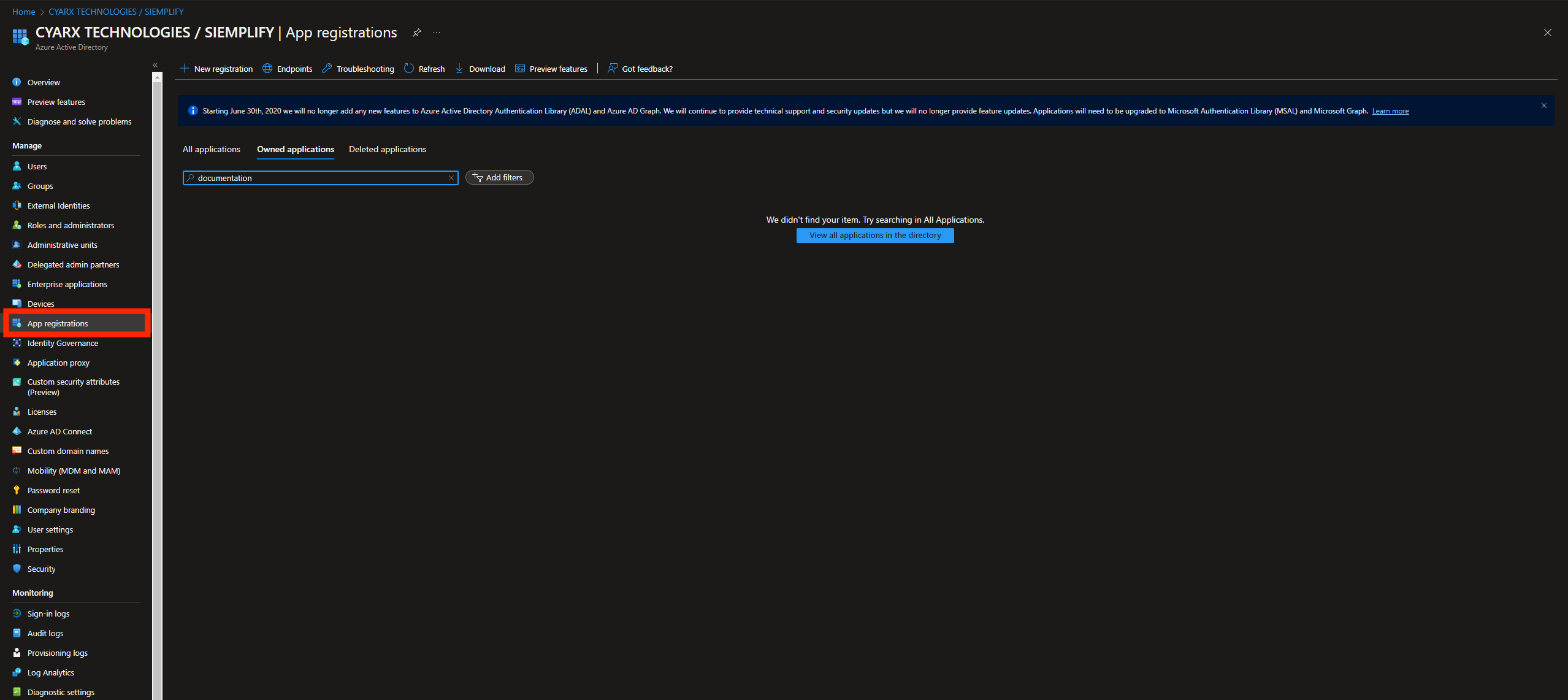Open the Add filters dropdown
1568x700 pixels.
499,177
